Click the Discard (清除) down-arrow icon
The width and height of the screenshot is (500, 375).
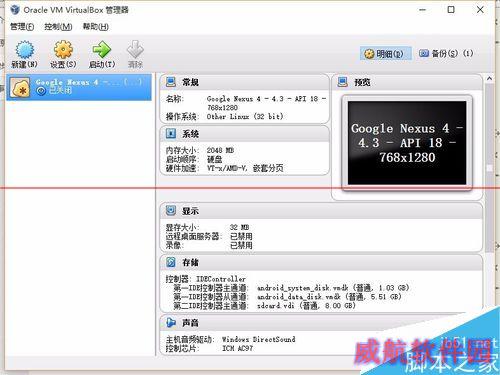[135, 50]
